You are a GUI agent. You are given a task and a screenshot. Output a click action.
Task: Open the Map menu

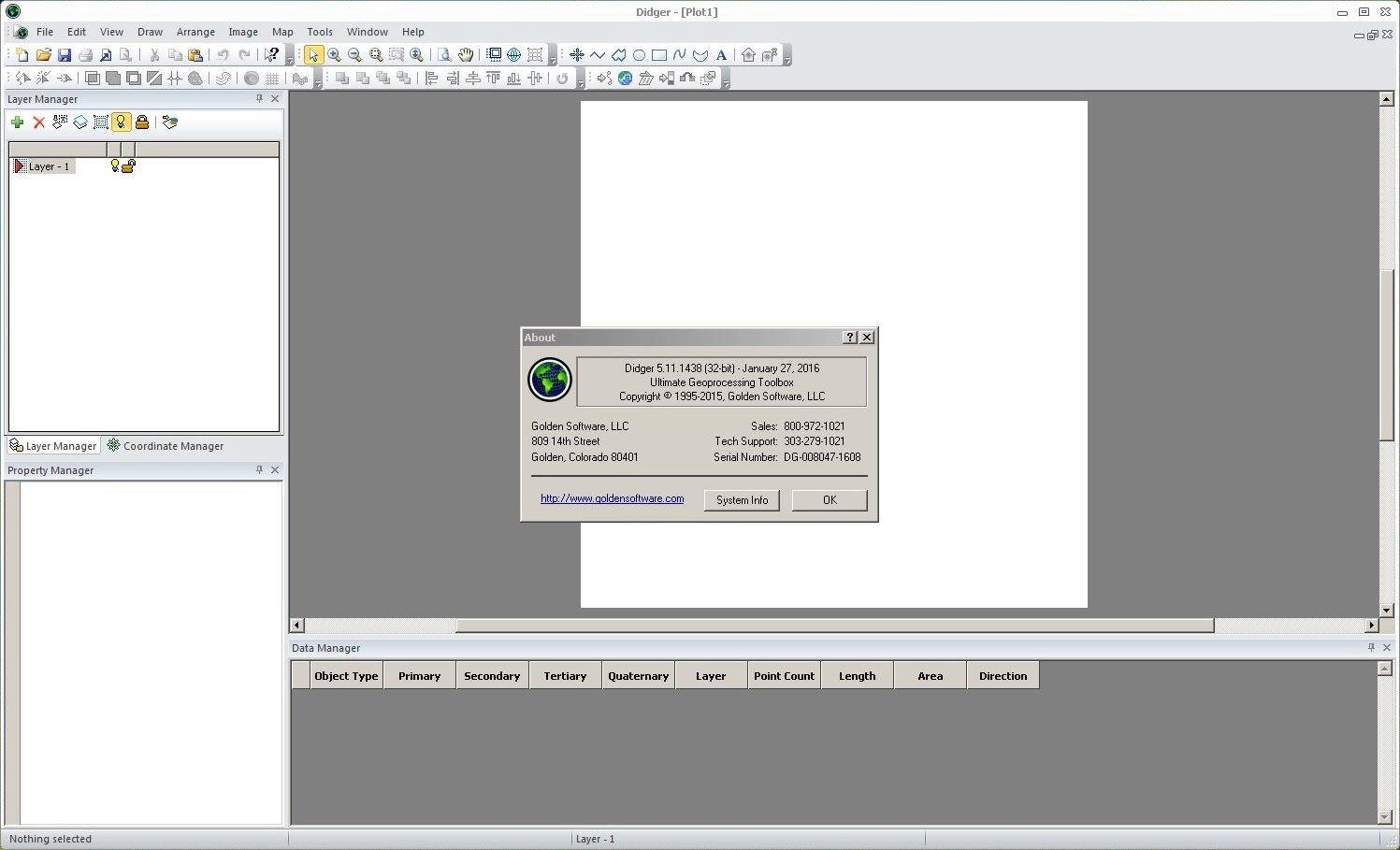[282, 32]
